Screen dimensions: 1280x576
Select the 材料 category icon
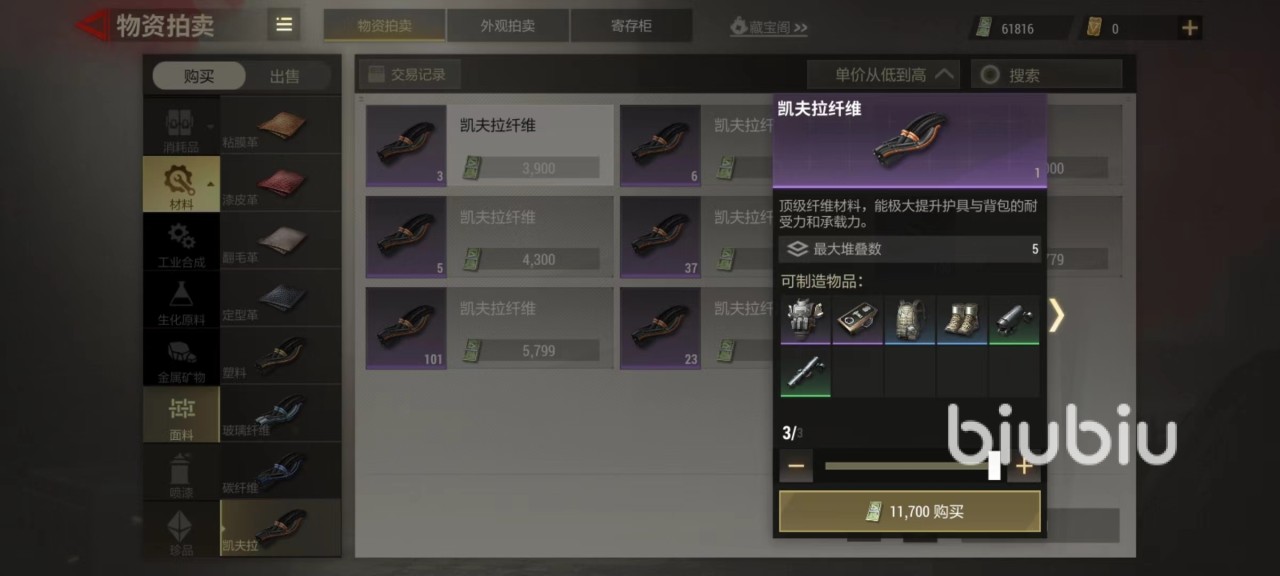181,184
